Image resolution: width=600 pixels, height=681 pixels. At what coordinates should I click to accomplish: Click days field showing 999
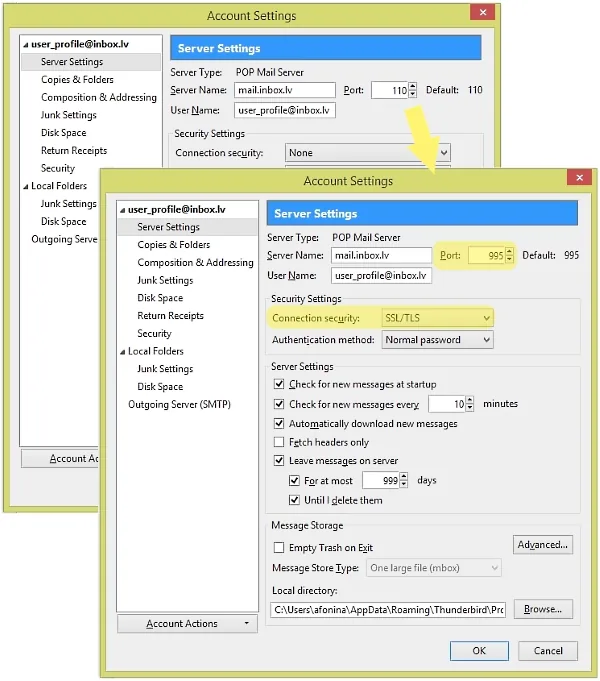(381, 480)
